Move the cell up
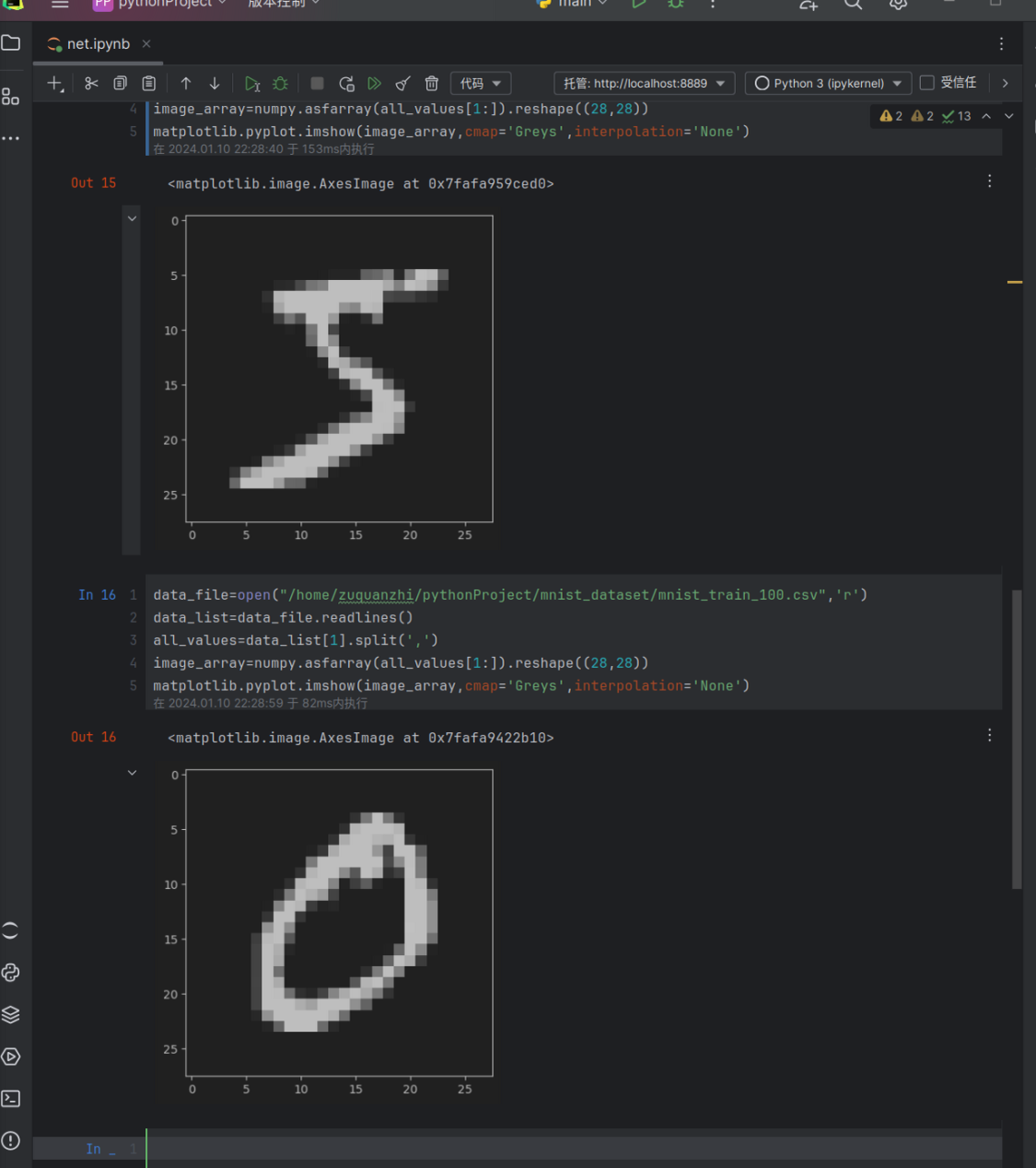 pyautogui.click(x=186, y=84)
